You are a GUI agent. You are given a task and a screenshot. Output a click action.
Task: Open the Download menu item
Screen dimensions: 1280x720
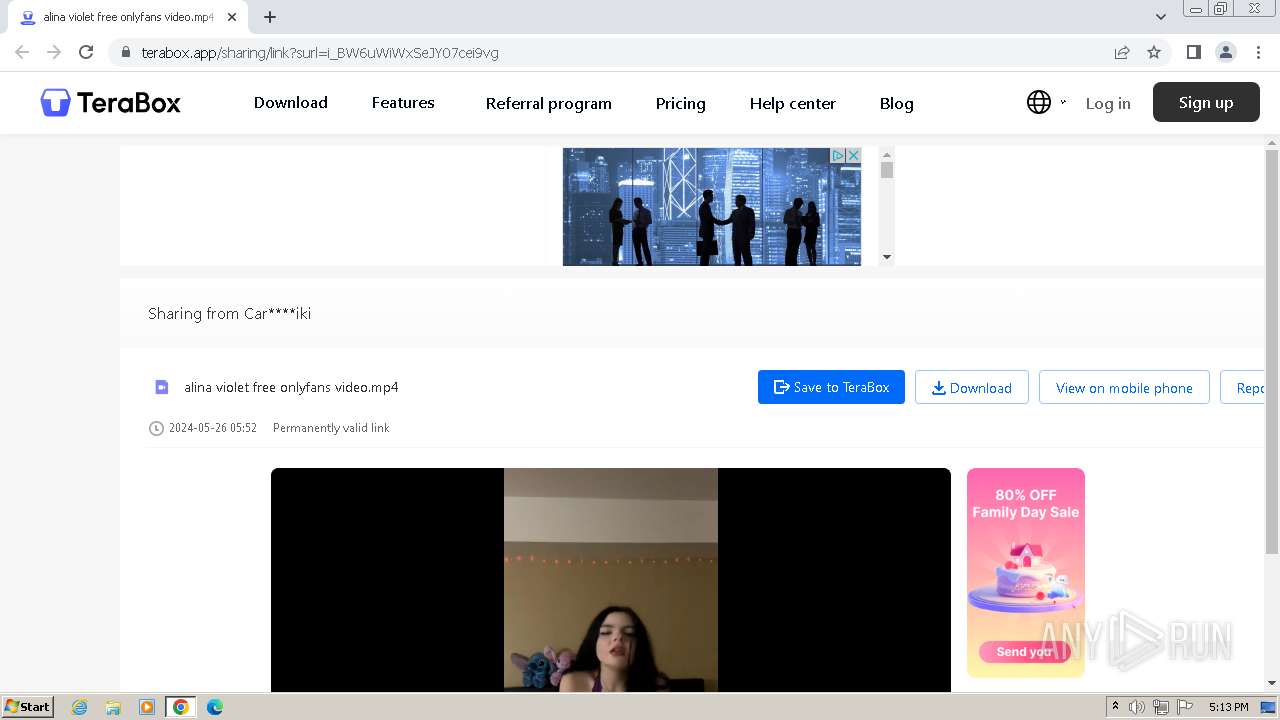pyautogui.click(x=290, y=103)
